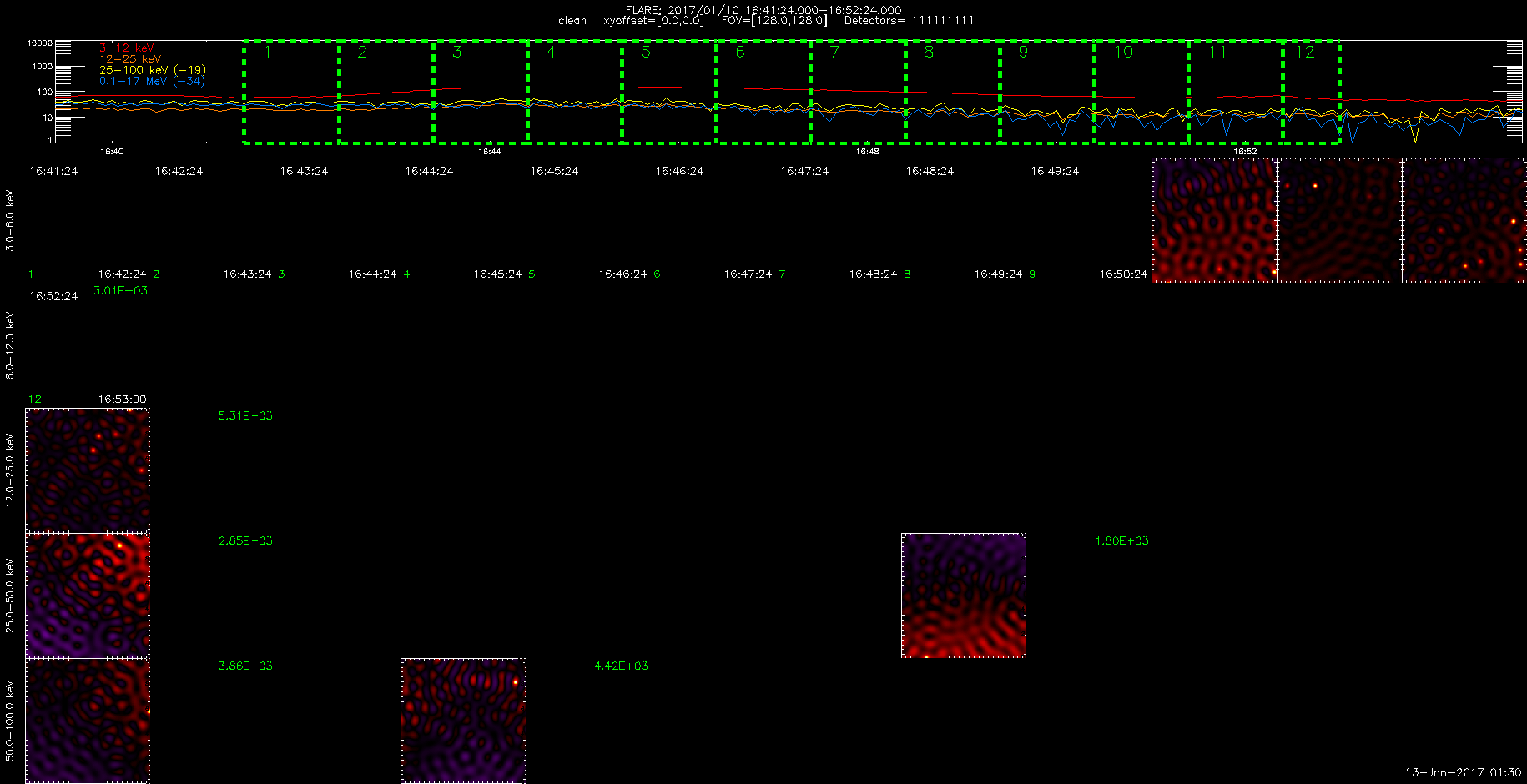Image resolution: width=1527 pixels, height=784 pixels.
Task: Click interval number 4 inside the light-curve plot
Action: click(551, 52)
